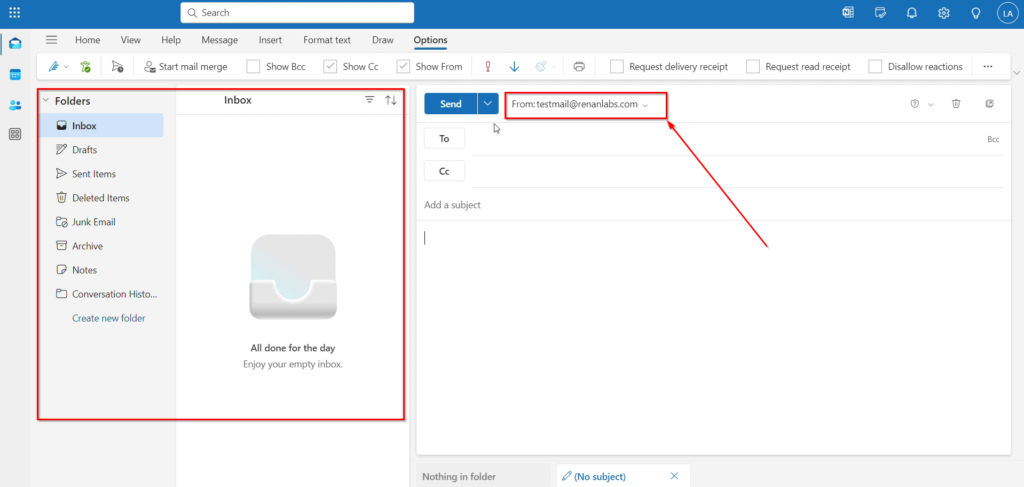The height and width of the screenshot is (487, 1024).
Task: Uncheck the Show From checkbox
Action: [x=403, y=66]
